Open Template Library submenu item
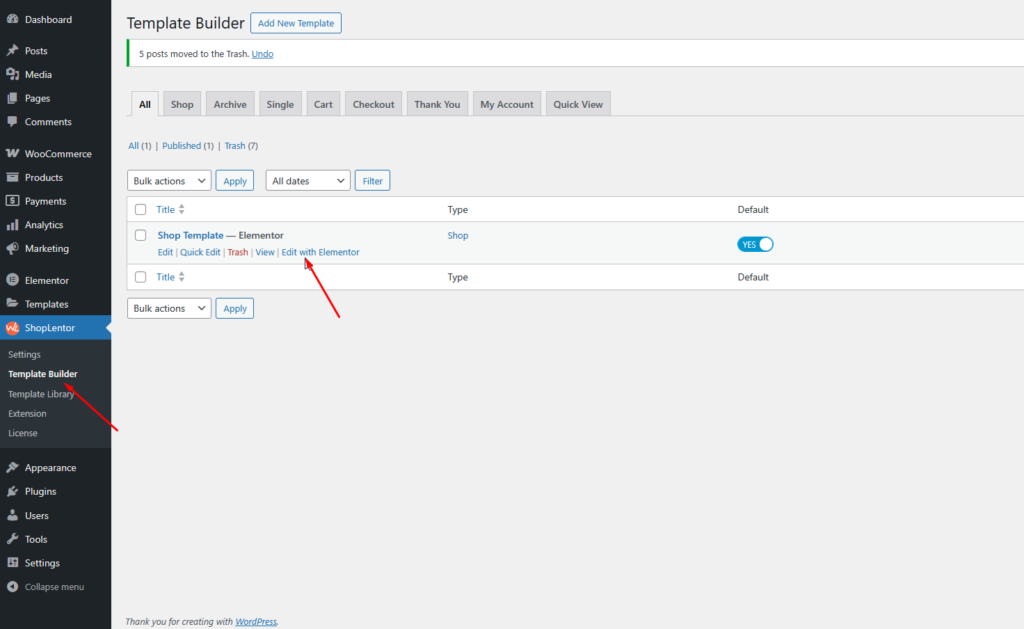The height and width of the screenshot is (629, 1024). [40, 394]
